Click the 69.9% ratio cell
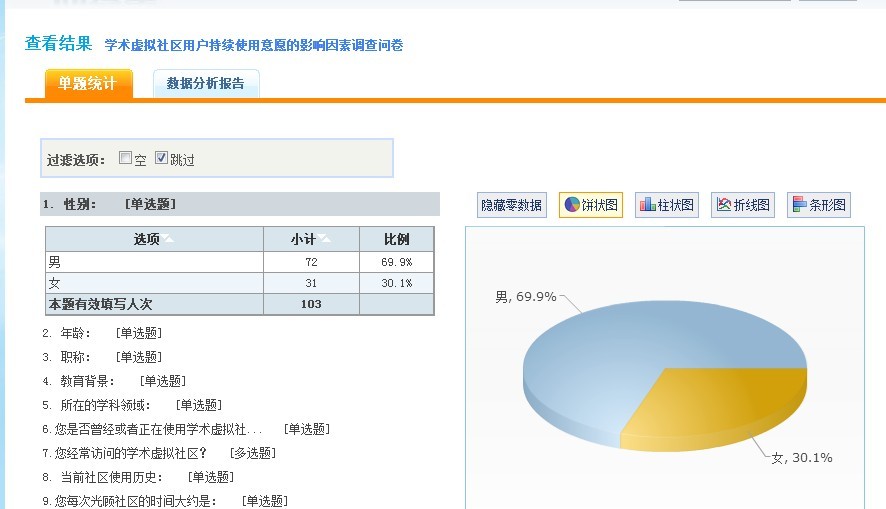Screen dimensions: 886x509 point(397,262)
